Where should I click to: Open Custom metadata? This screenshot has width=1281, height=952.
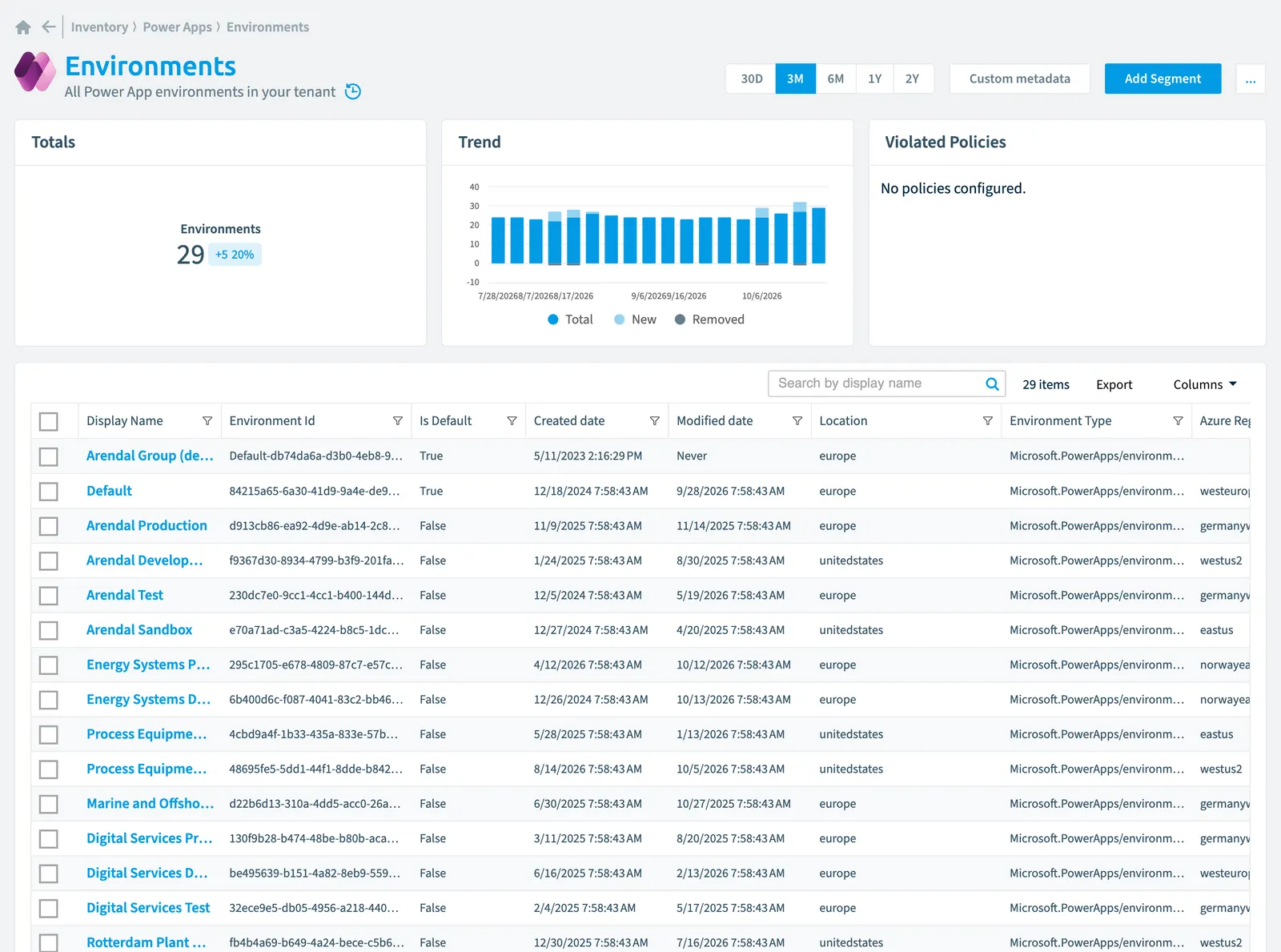coord(1020,78)
